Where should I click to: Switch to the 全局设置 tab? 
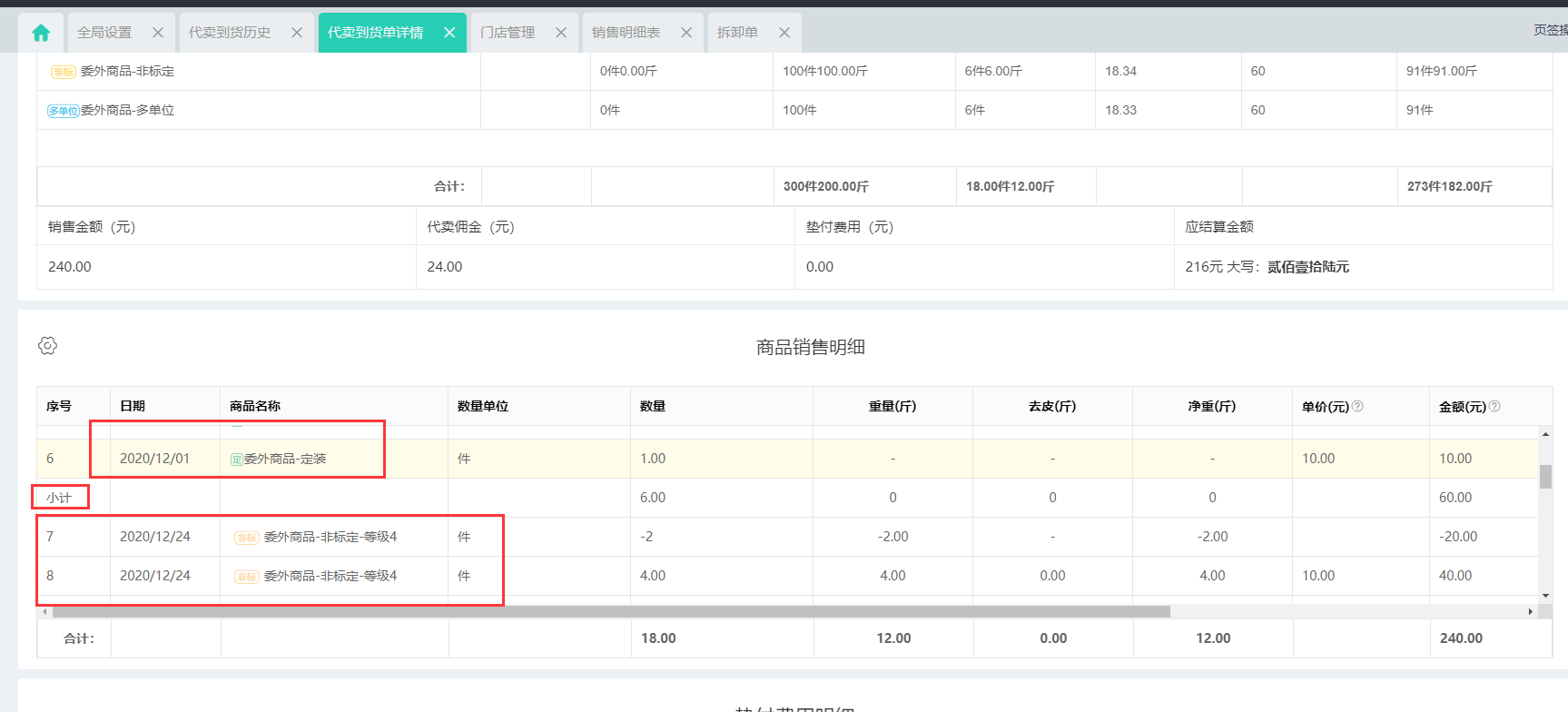104,33
